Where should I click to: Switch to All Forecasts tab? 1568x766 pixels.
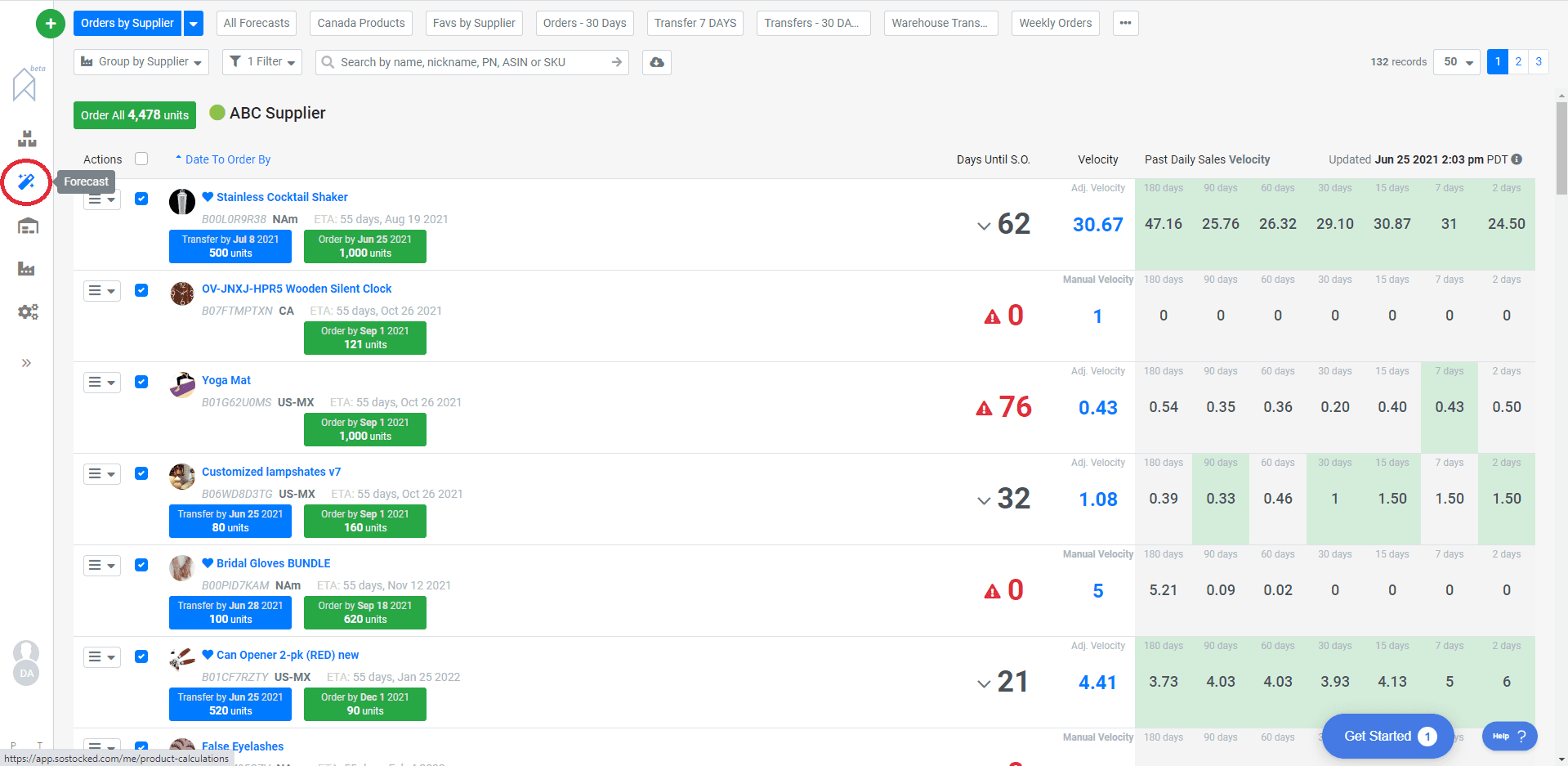point(257,23)
